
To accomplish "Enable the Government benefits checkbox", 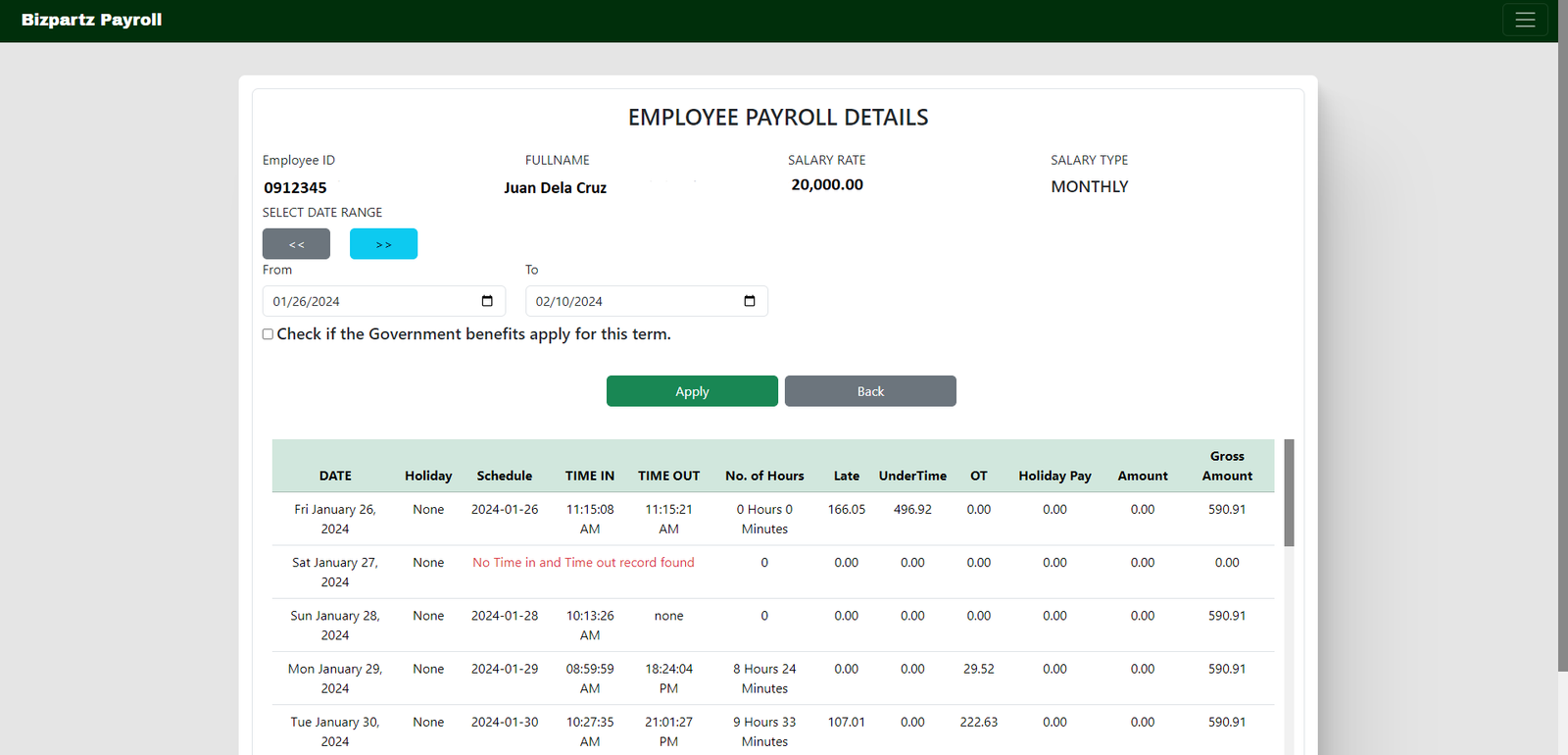I will coord(268,334).
